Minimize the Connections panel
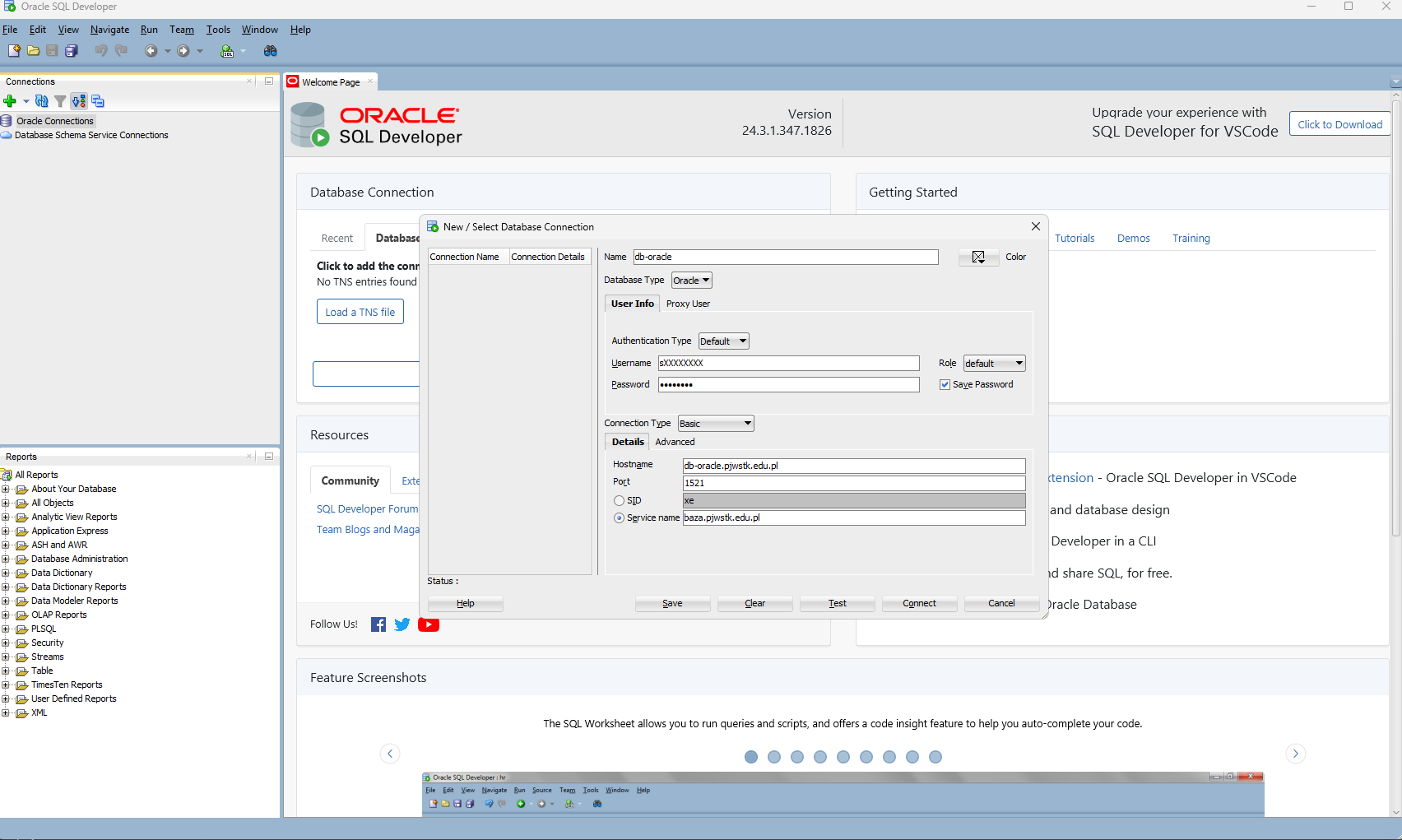The width and height of the screenshot is (1402, 840). (269, 81)
